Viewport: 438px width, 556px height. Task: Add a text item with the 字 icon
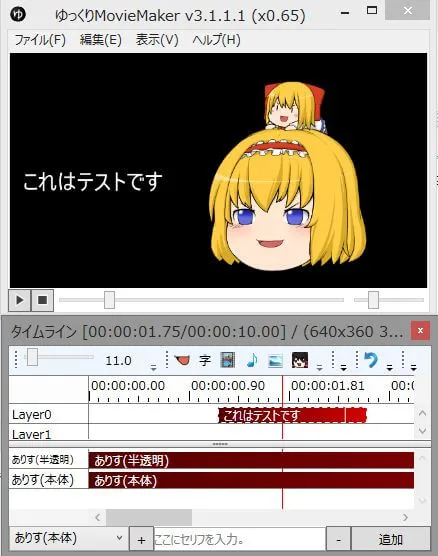click(x=205, y=360)
